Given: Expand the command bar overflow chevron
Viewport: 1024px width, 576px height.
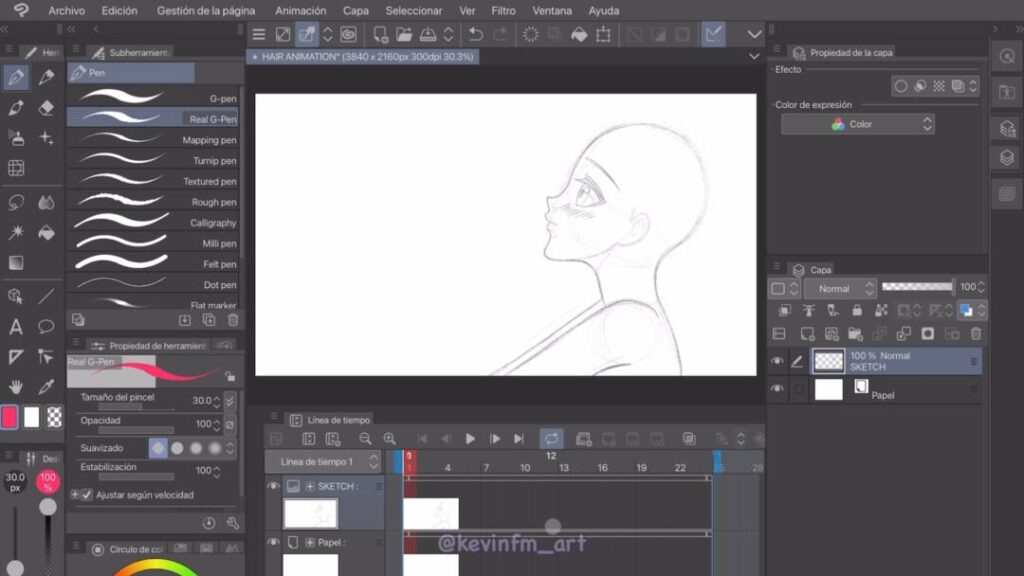Looking at the screenshot, I should click(x=754, y=34).
